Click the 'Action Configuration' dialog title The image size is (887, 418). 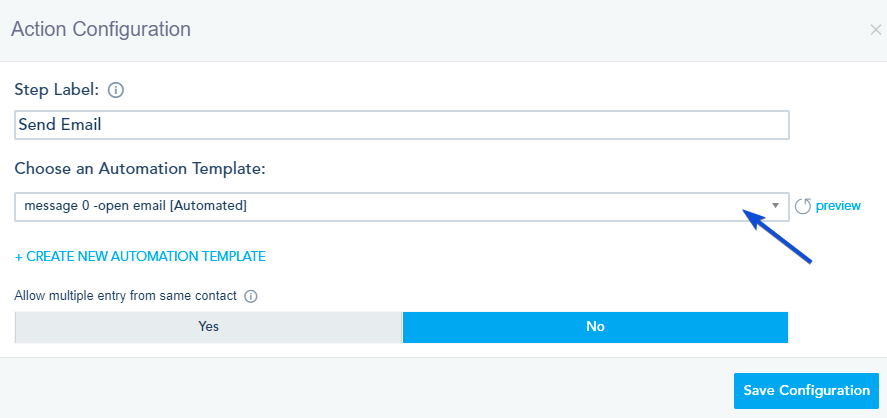pyautogui.click(x=101, y=30)
